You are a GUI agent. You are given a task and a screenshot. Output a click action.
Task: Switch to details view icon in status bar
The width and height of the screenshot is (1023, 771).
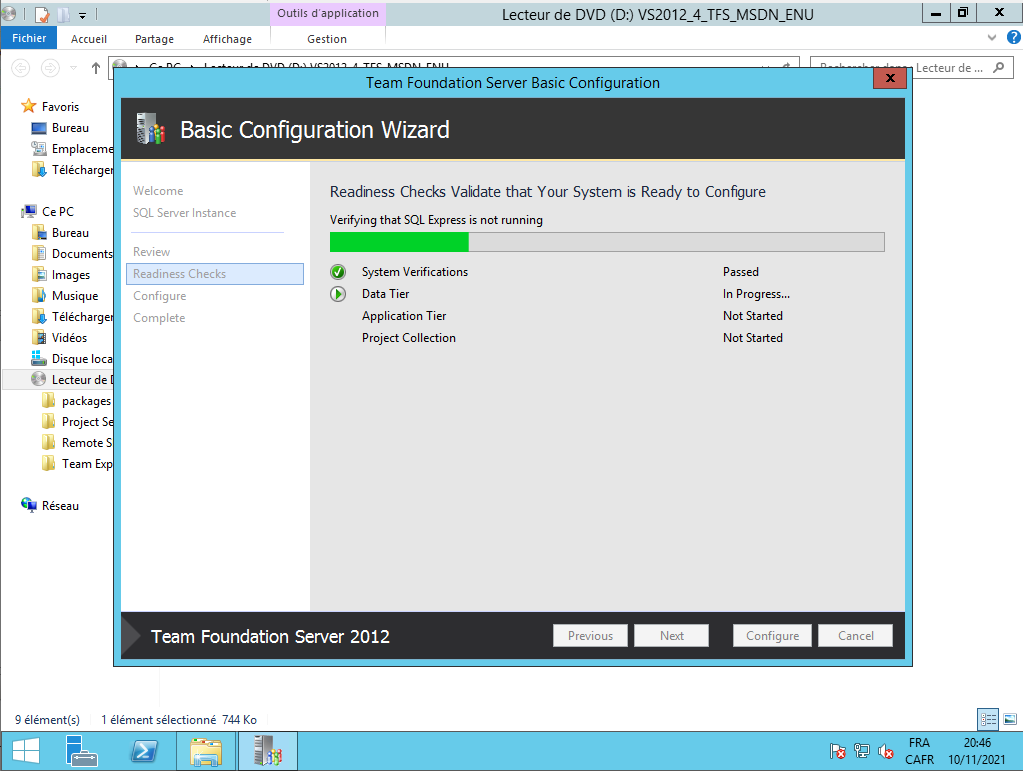point(988,719)
